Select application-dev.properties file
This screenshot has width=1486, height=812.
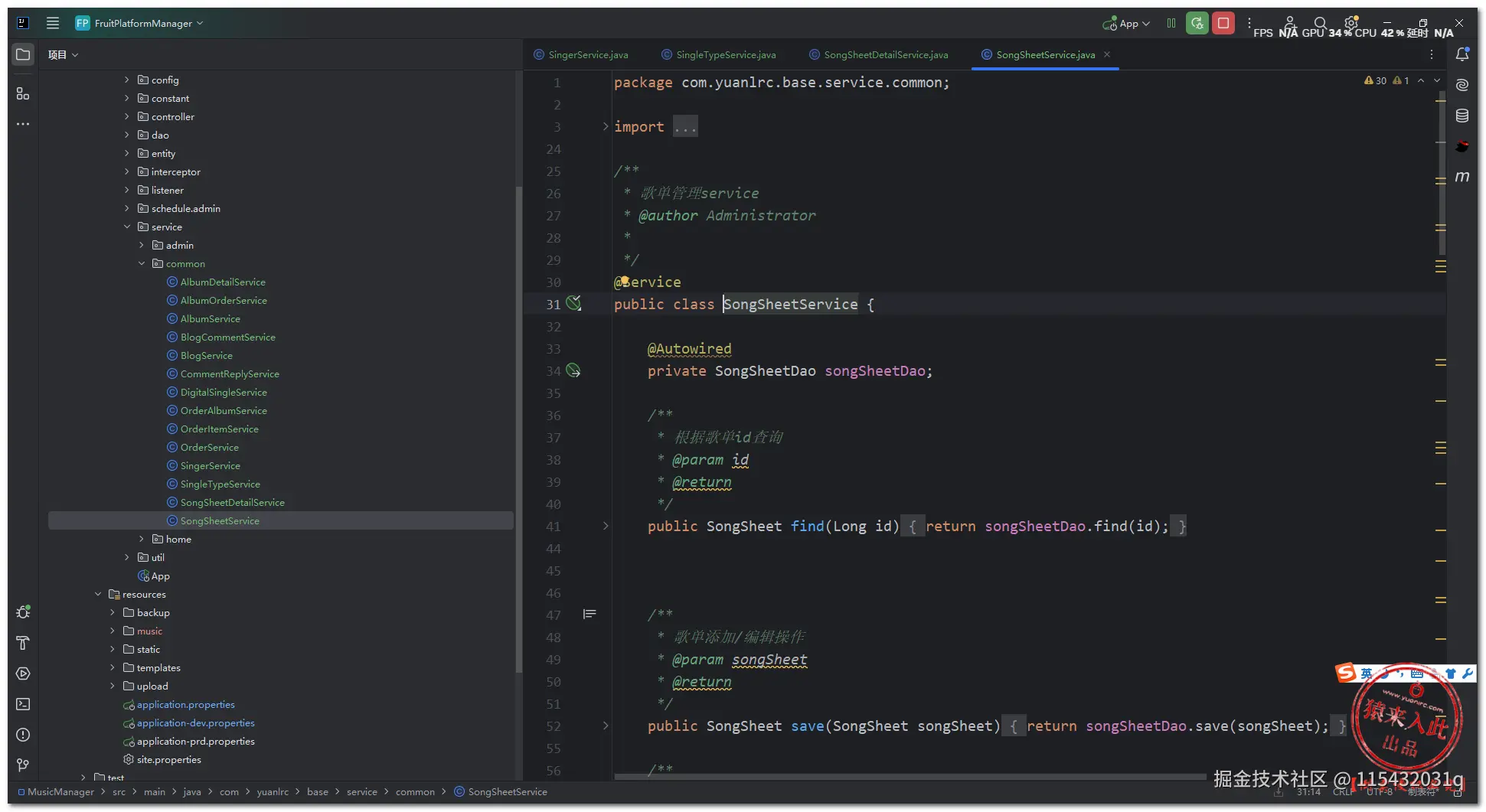point(195,722)
